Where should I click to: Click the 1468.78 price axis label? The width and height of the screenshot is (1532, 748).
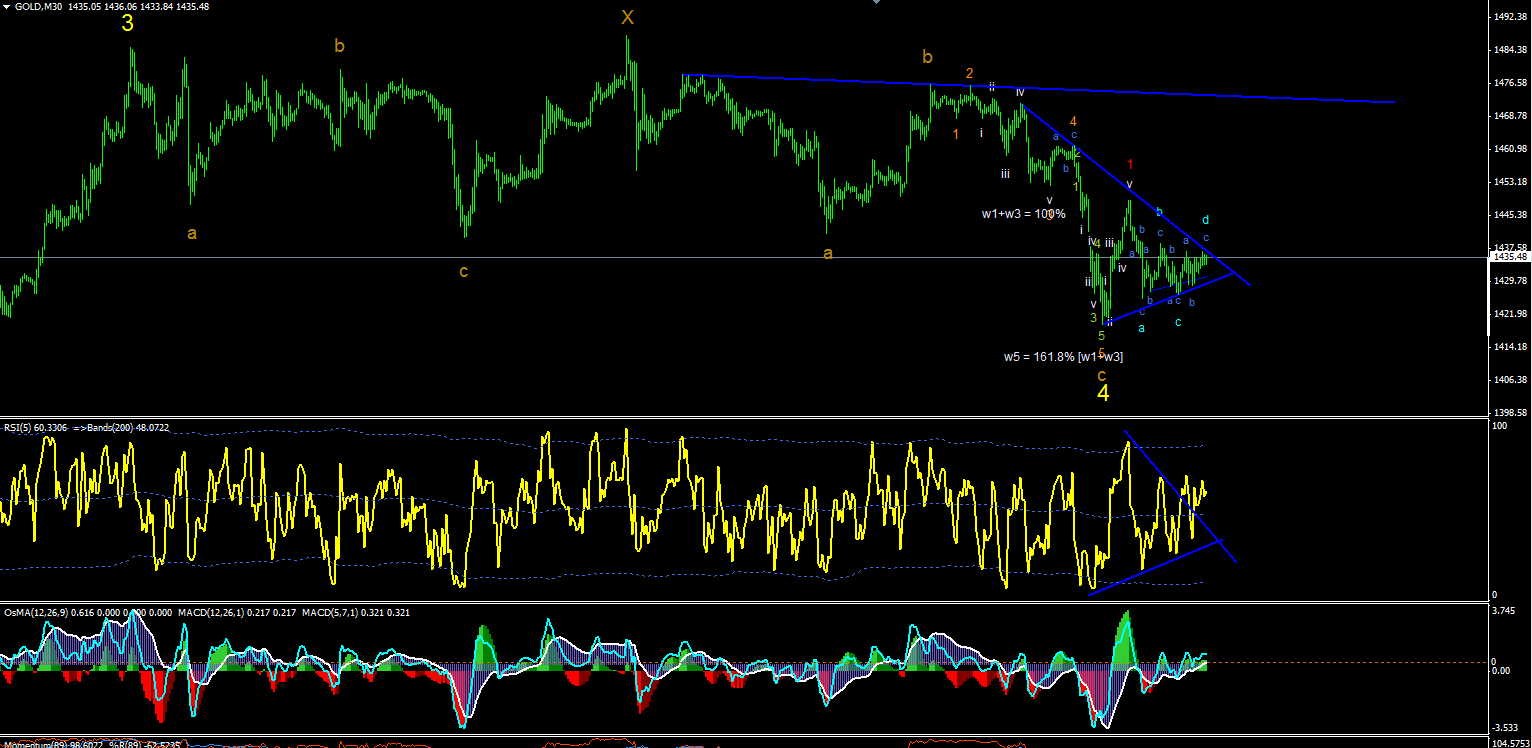1510,116
